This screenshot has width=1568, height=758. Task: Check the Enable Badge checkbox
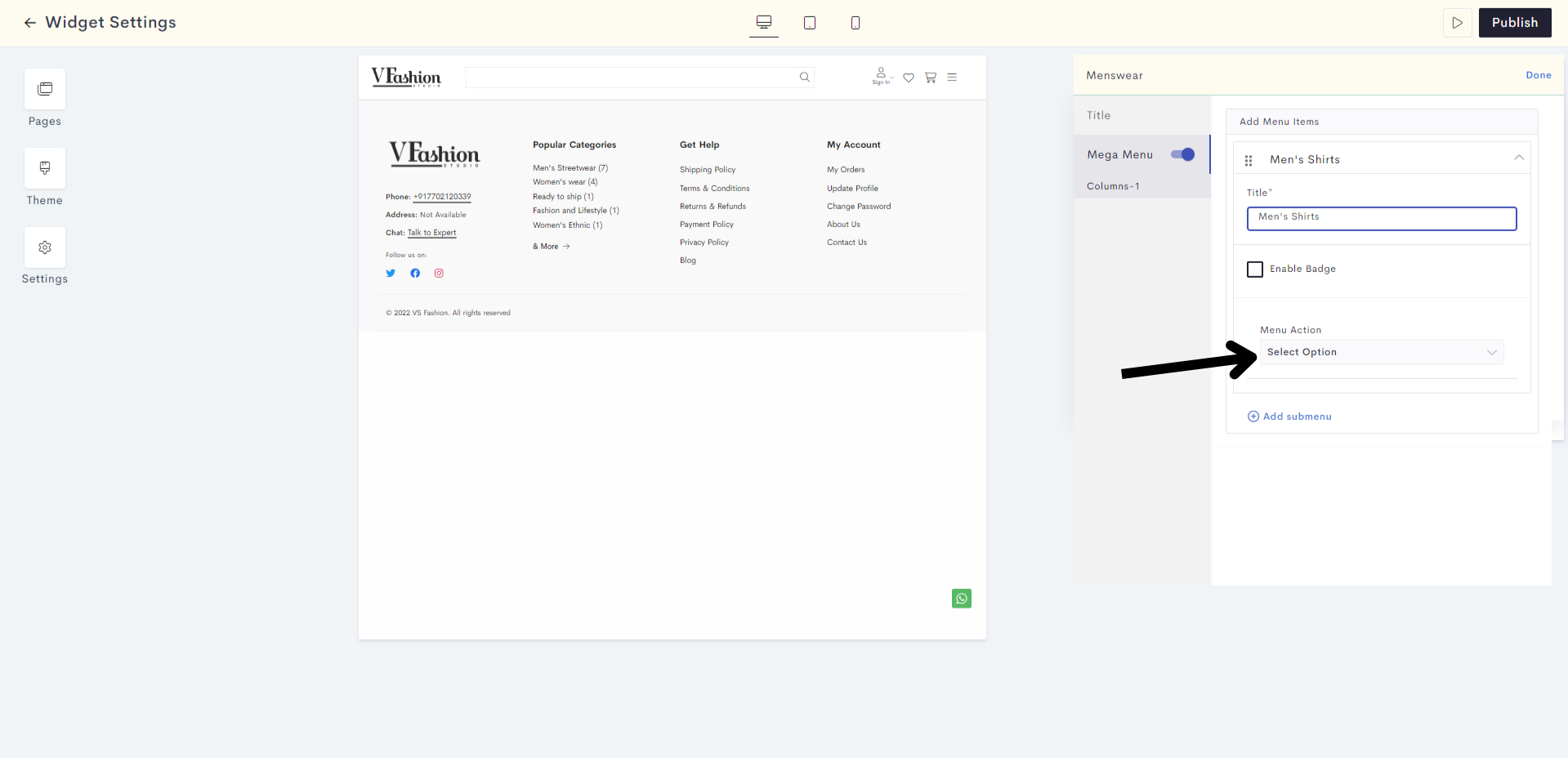1255,269
